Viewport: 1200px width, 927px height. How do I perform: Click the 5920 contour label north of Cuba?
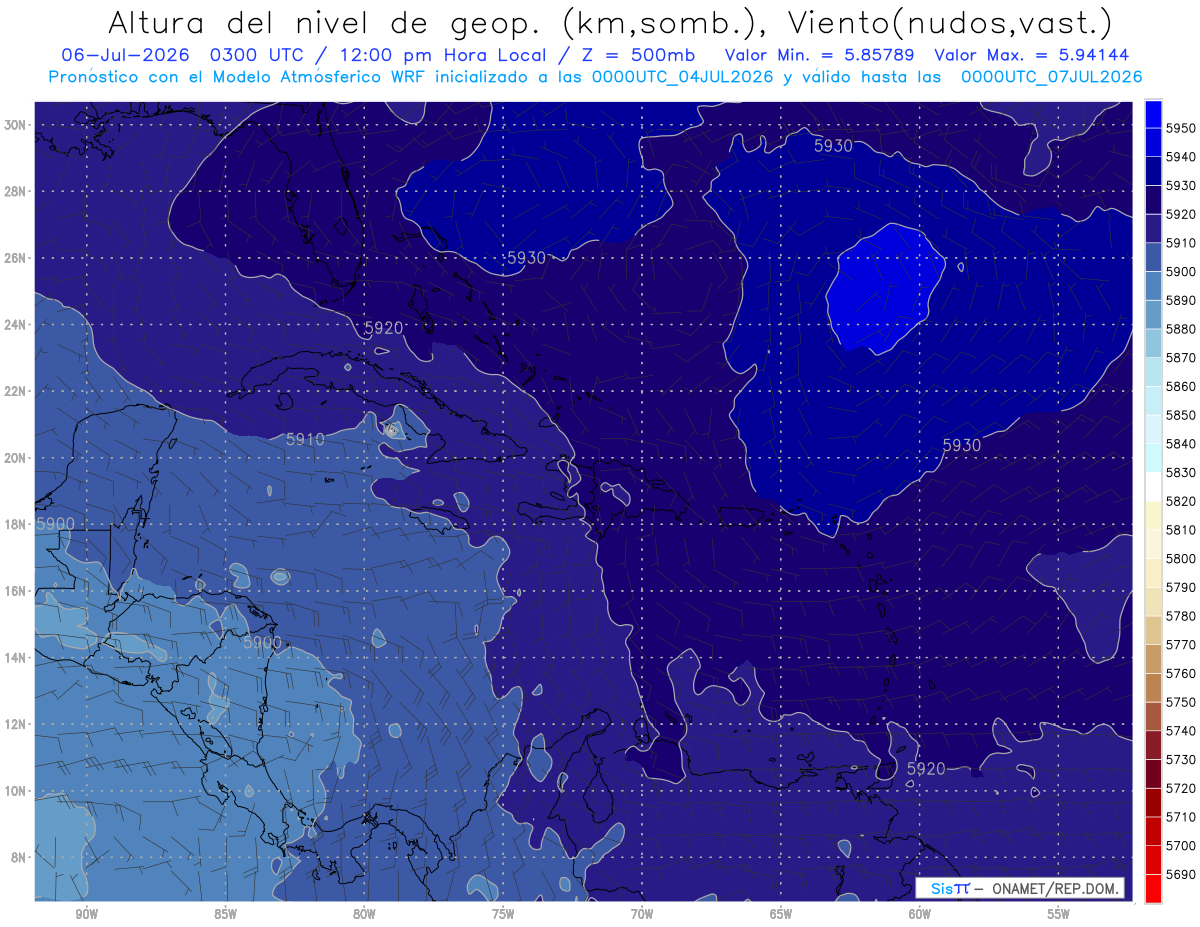(x=383, y=328)
